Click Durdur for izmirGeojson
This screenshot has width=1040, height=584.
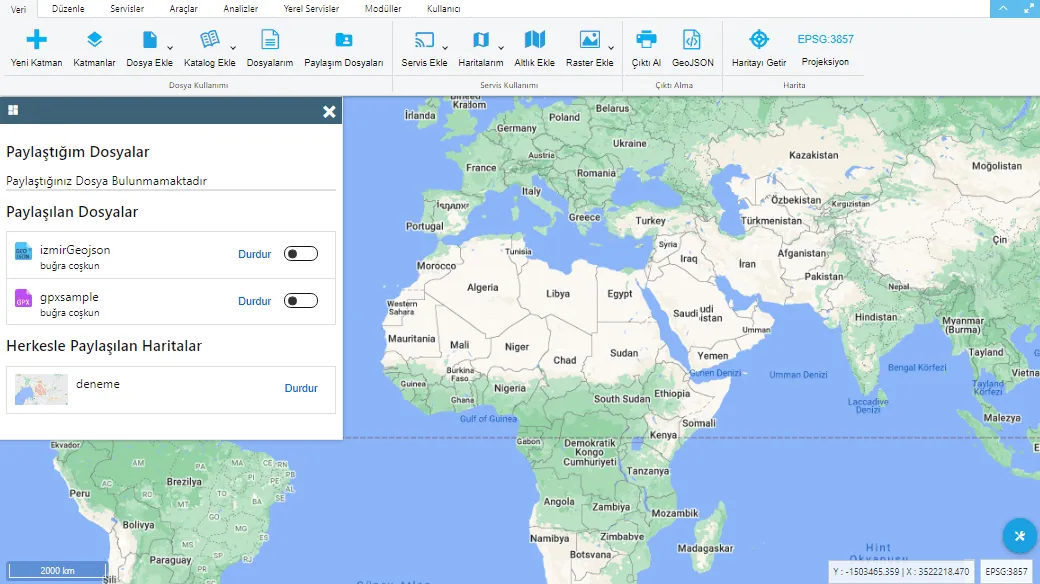click(x=255, y=254)
